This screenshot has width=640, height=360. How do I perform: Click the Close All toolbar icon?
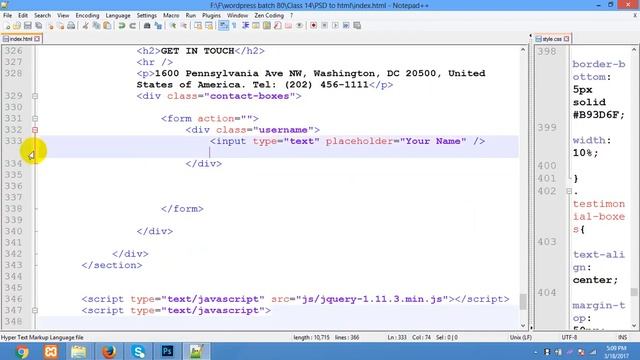[x=61, y=26]
